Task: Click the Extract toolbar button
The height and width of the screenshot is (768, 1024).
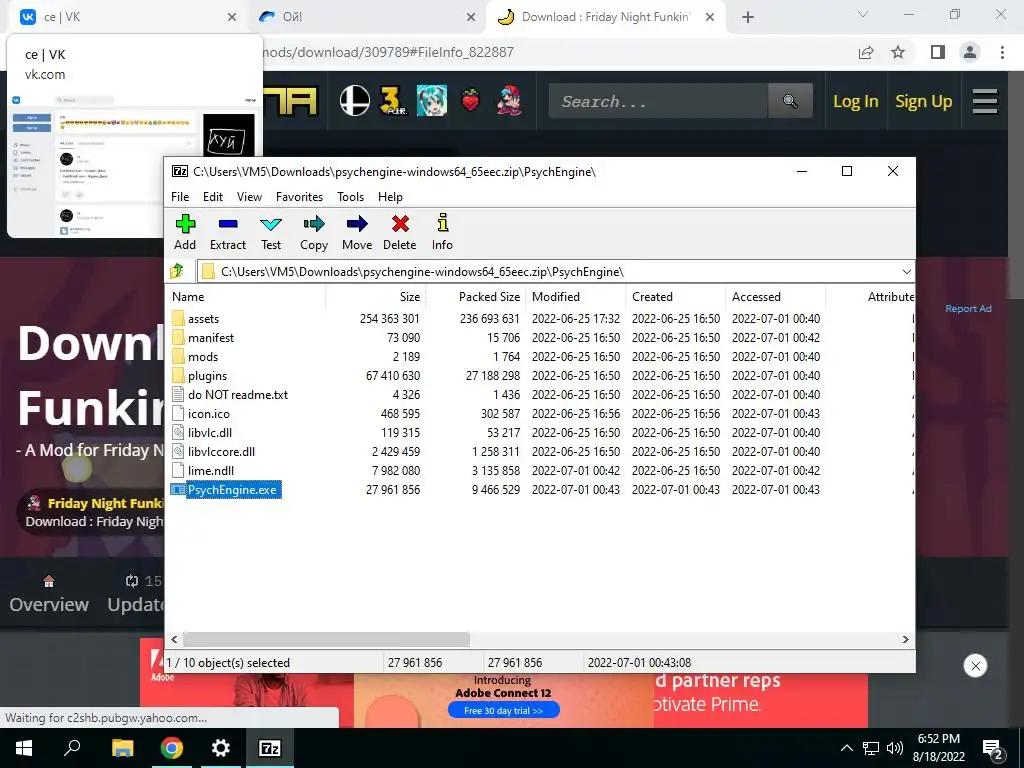Action: [228, 232]
